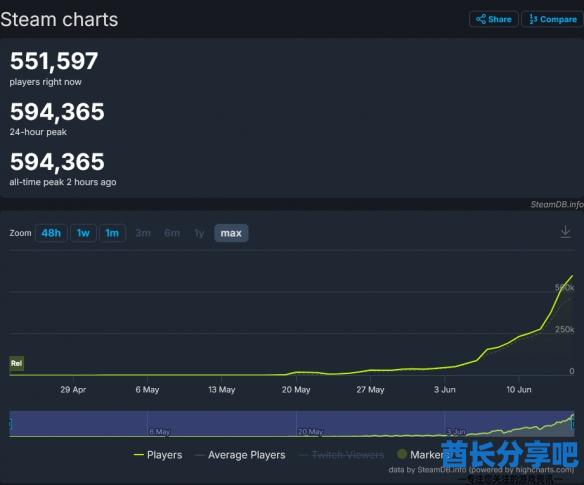Toggle the Players series in legend
The height and width of the screenshot is (485, 584).
coord(158,455)
